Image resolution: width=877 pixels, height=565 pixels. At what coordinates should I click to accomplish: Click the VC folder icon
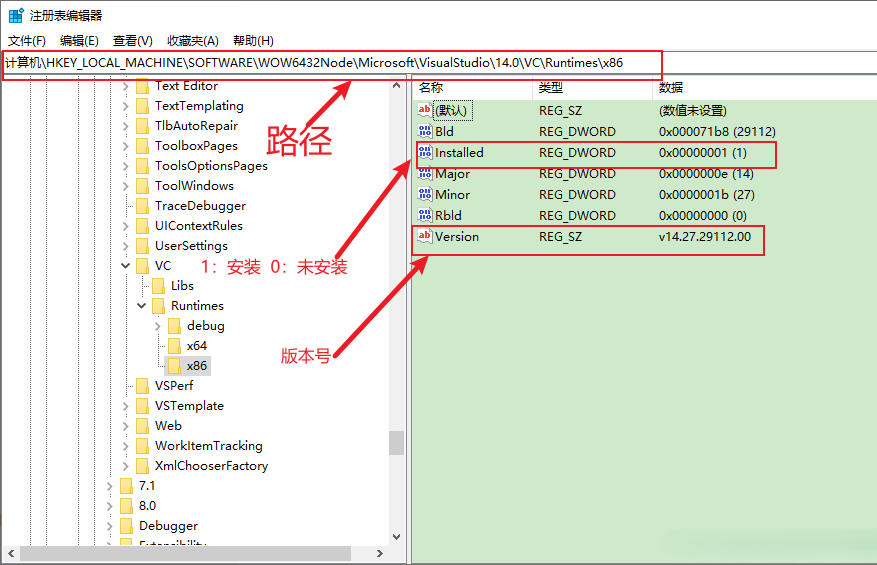pyautogui.click(x=143, y=266)
